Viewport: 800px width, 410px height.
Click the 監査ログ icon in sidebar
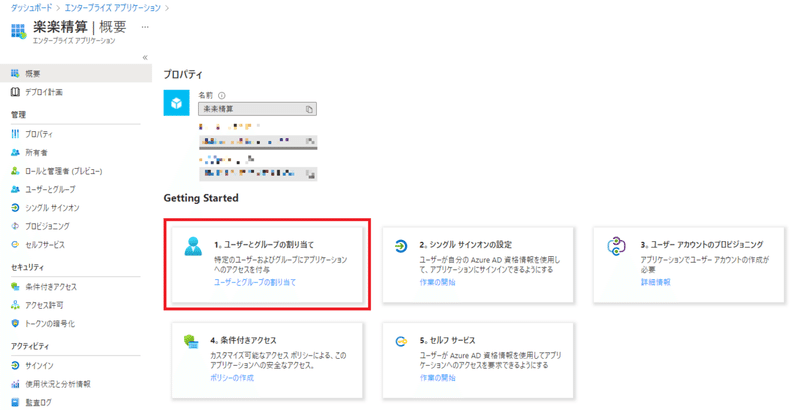[x=15, y=402]
